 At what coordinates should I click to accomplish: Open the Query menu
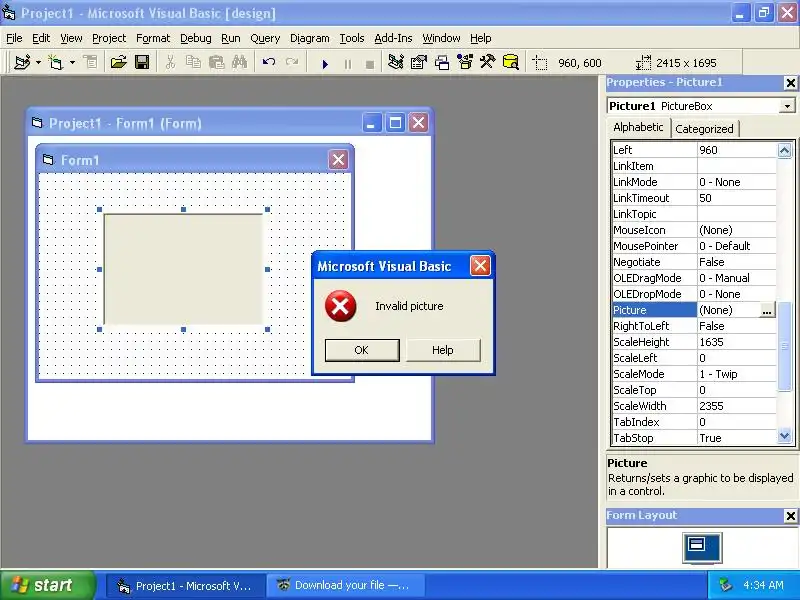[x=265, y=38]
